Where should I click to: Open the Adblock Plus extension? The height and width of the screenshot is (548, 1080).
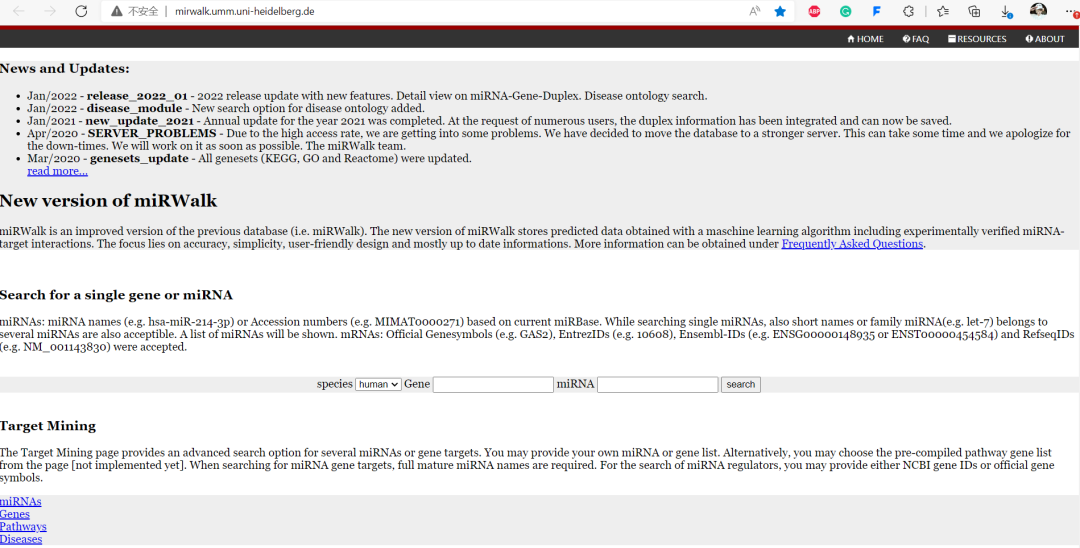[x=814, y=11]
